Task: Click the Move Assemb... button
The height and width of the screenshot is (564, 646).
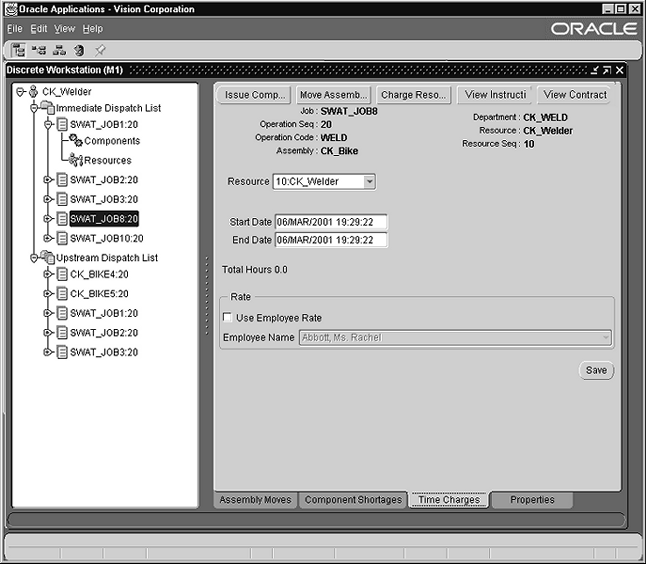Action: click(x=333, y=95)
